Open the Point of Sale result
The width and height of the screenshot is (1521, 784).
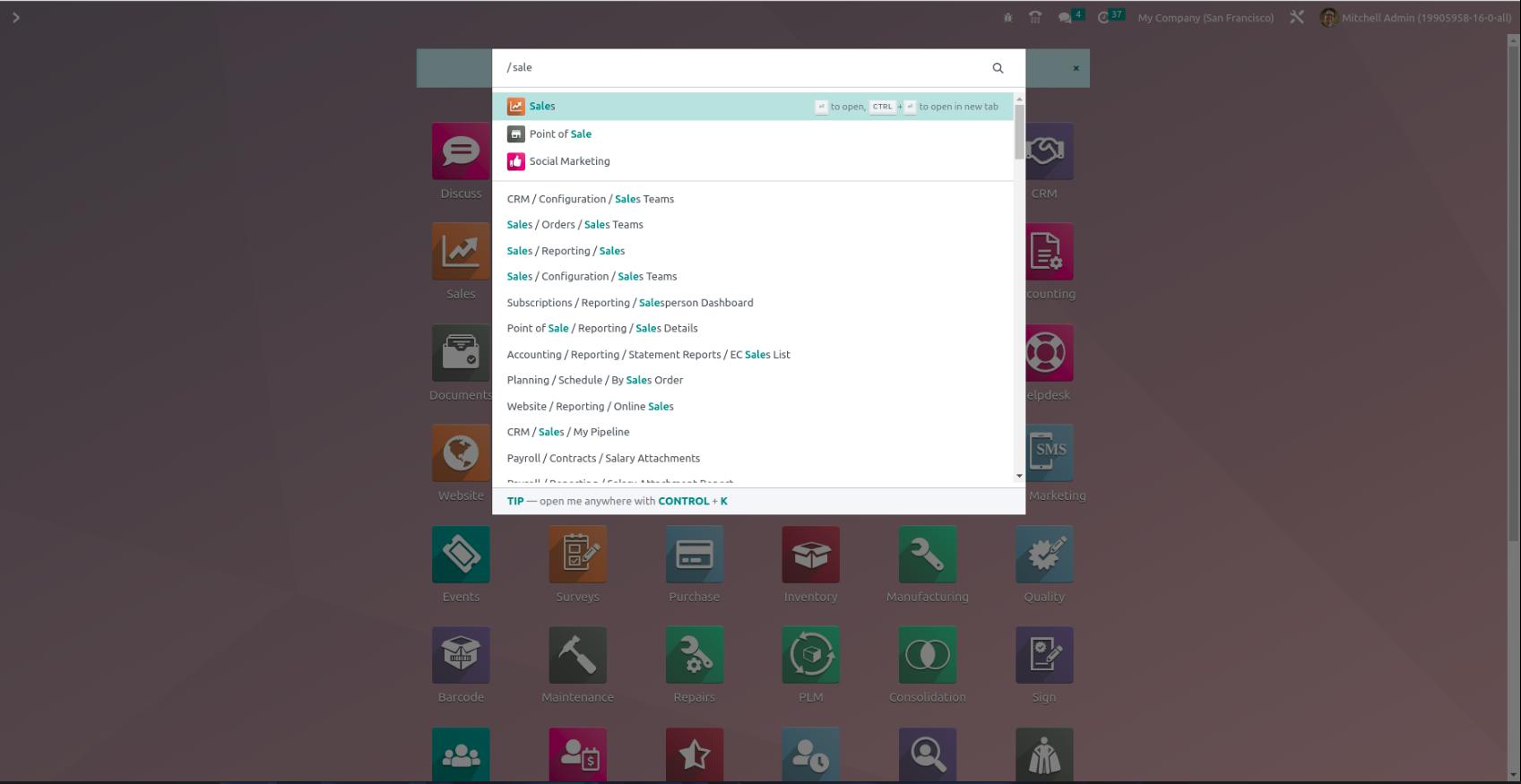tap(753, 134)
